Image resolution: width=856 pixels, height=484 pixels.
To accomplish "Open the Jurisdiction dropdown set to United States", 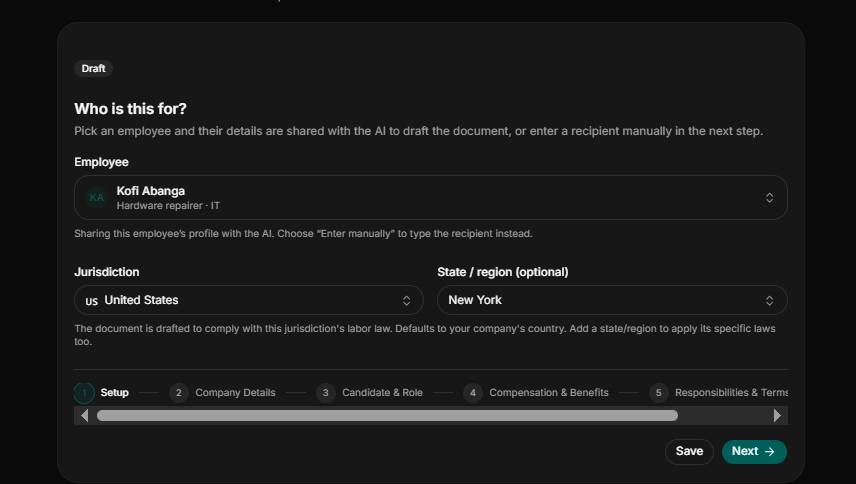I will [x=249, y=300].
